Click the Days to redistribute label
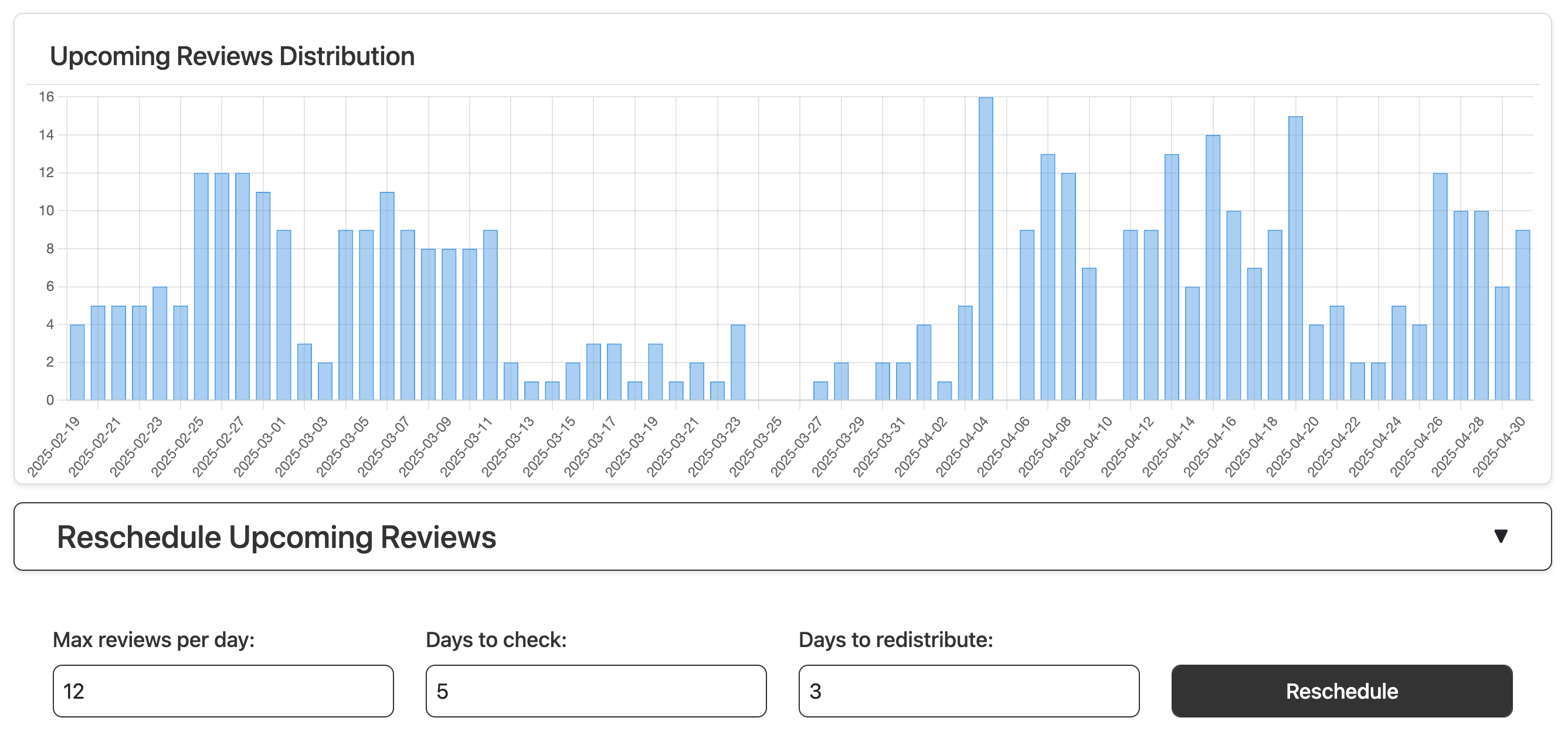The height and width of the screenshot is (738, 1568). click(895, 640)
